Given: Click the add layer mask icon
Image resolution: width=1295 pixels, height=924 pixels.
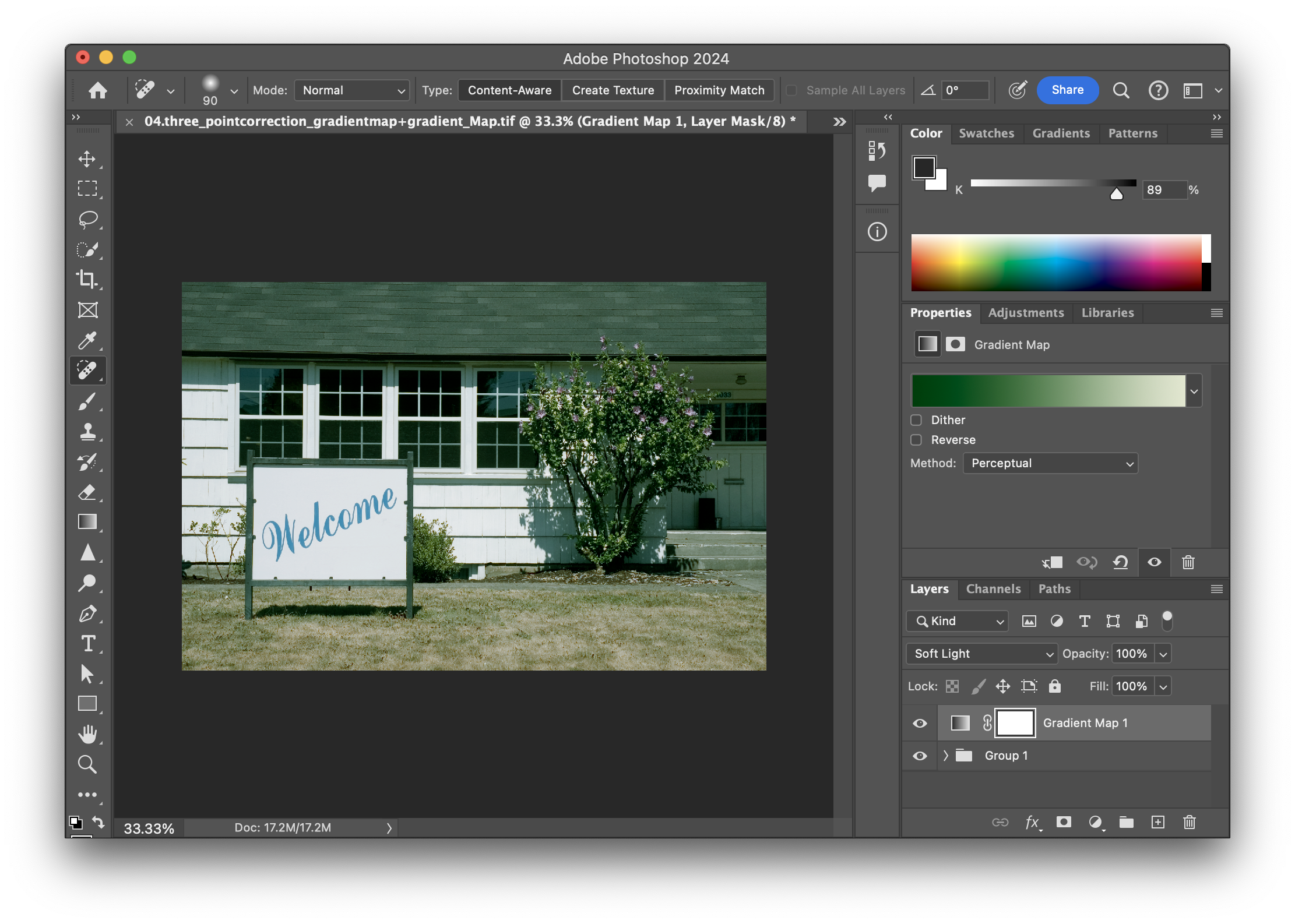Looking at the screenshot, I should [x=1064, y=822].
